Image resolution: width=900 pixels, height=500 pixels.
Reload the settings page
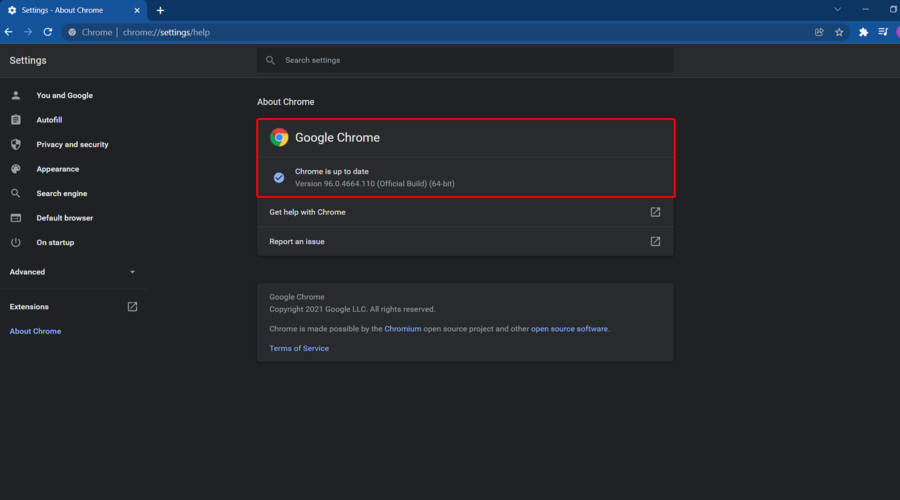tap(48, 32)
